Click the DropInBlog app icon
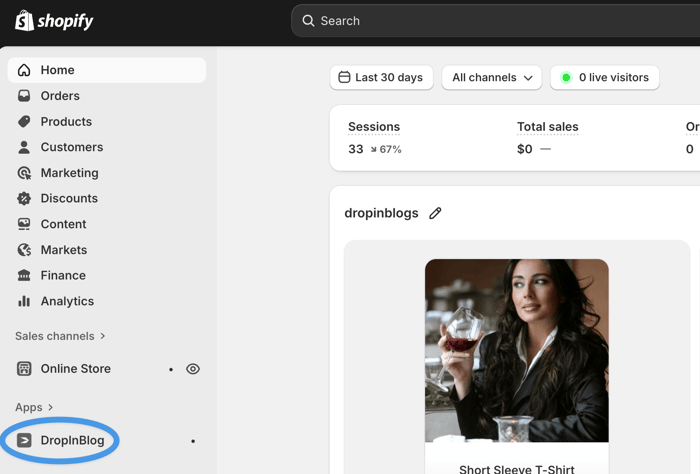 click(x=24, y=441)
